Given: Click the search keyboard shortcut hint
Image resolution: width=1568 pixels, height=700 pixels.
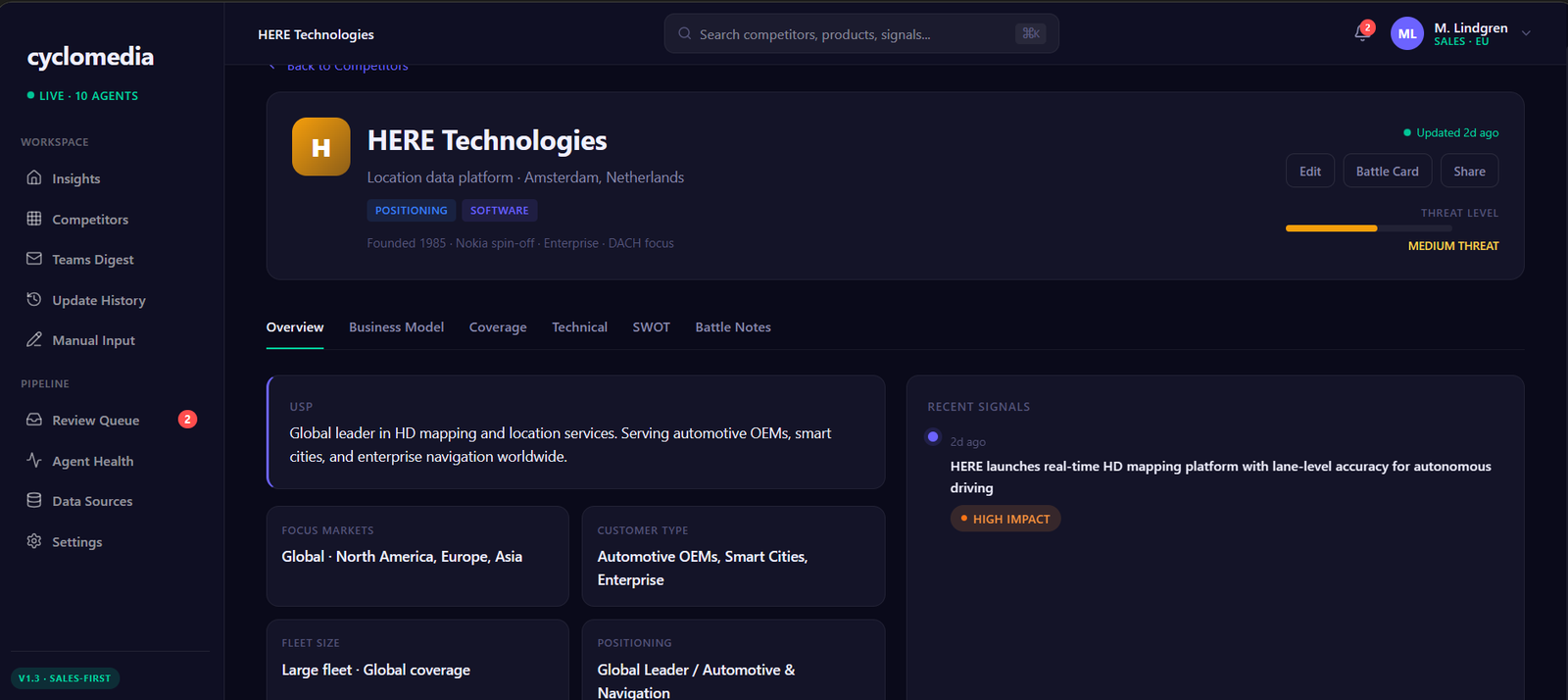Looking at the screenshot, I should pos(1031,33).
